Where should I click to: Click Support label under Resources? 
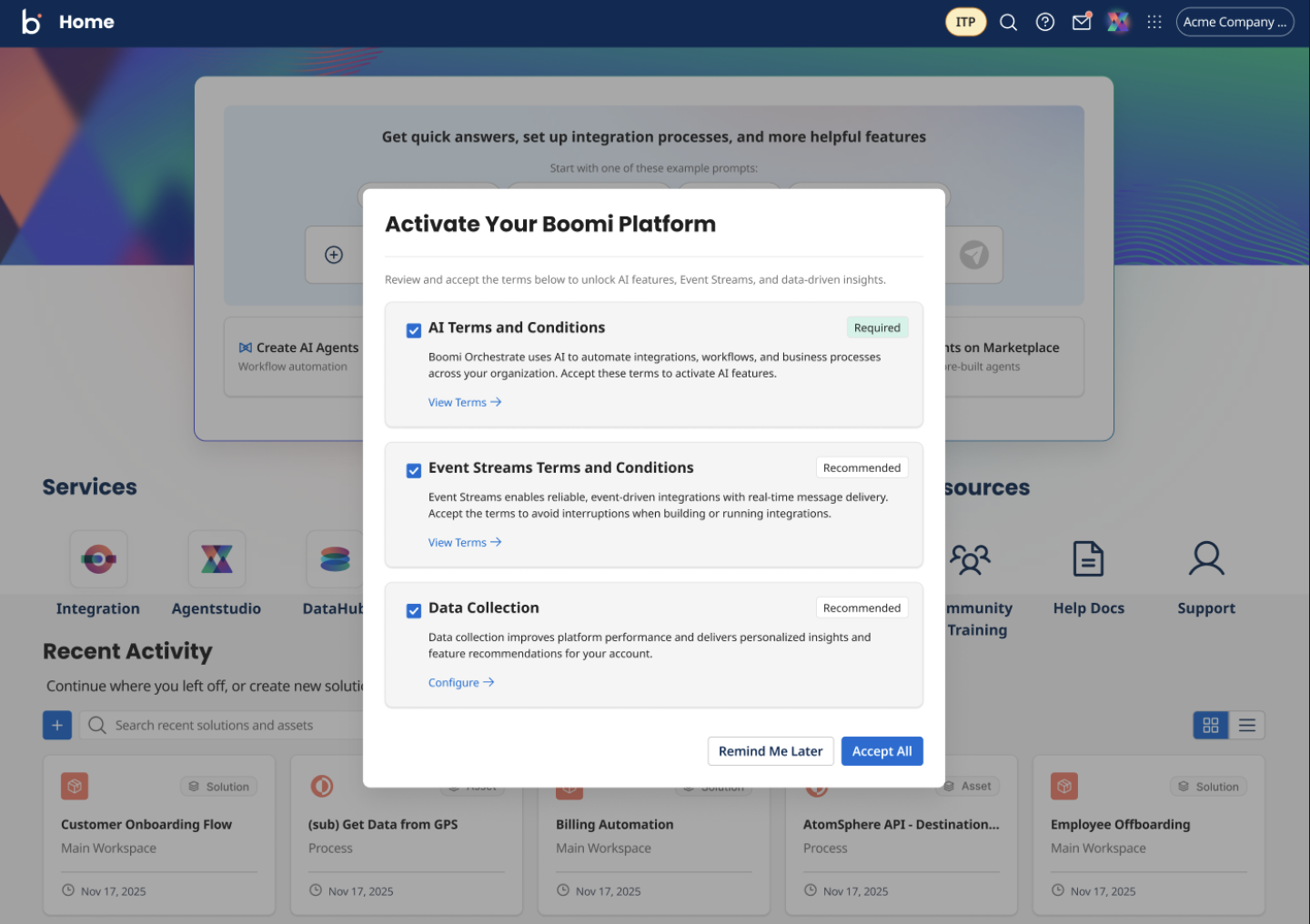coord(1206,608)
